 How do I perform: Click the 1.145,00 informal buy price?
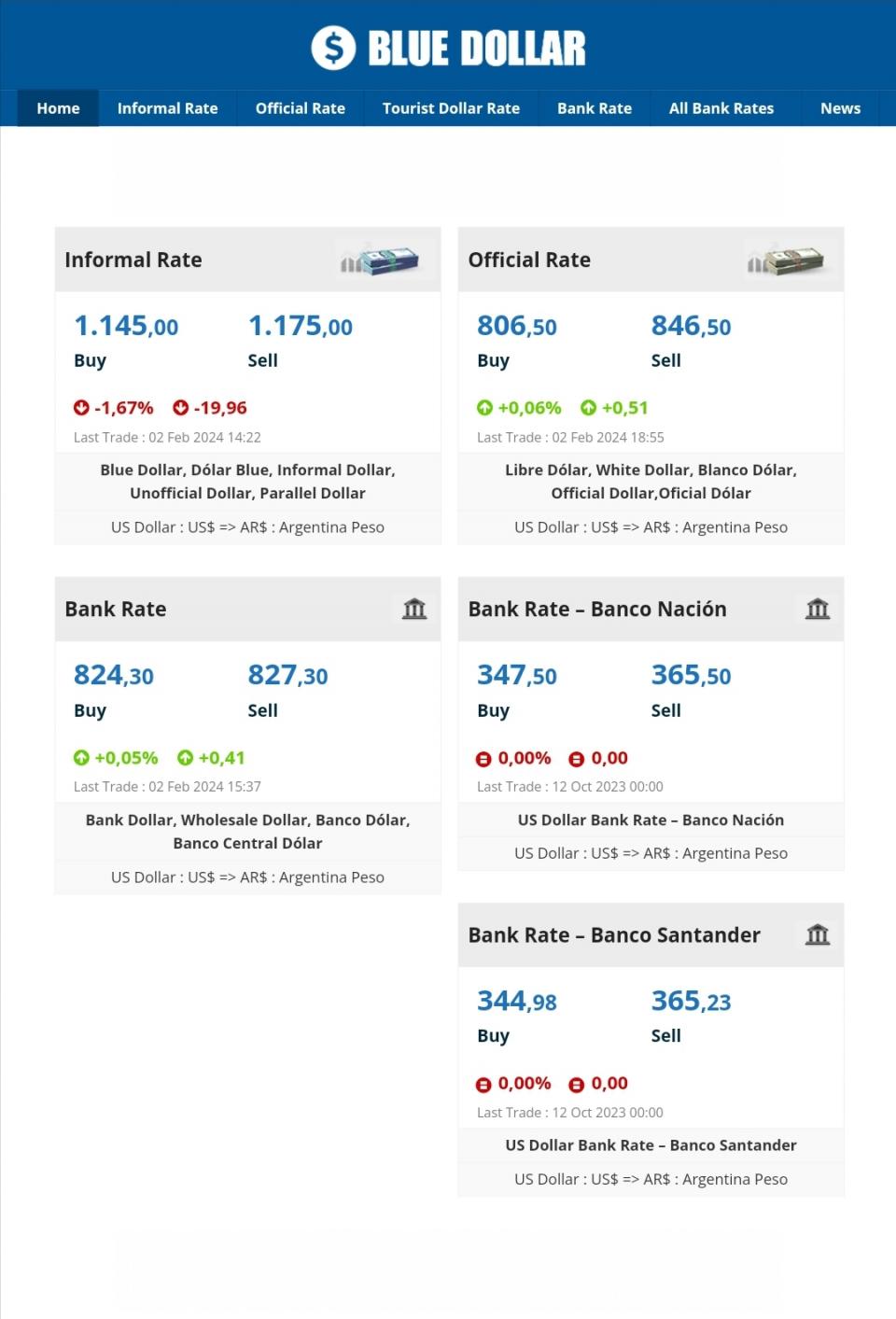click(126, 326)
